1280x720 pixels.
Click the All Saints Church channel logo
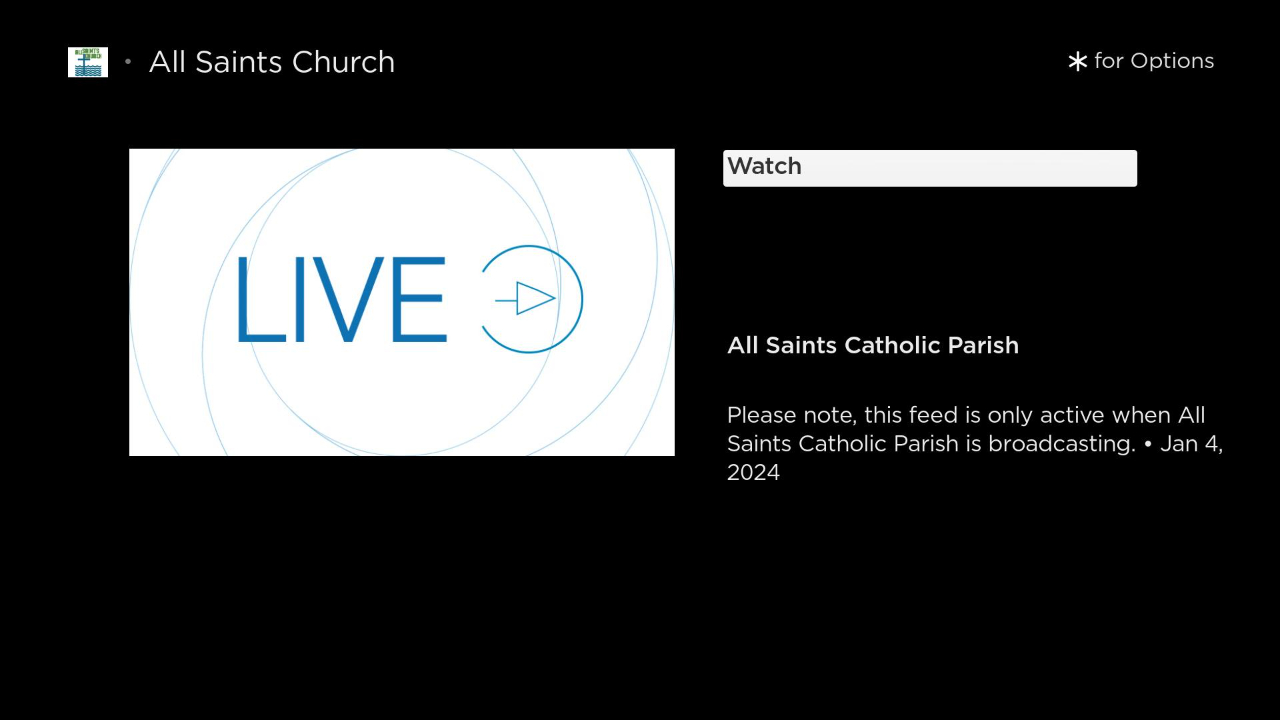point(88,62)
